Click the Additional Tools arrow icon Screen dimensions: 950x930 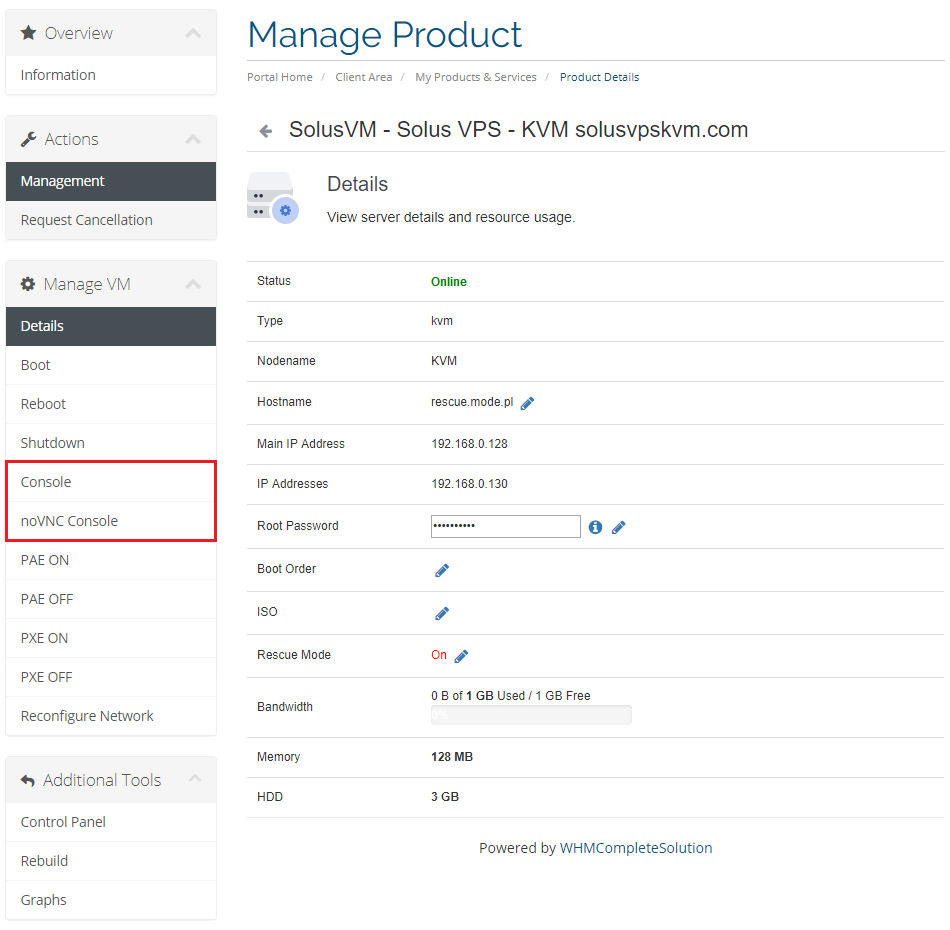tap(28, 780)
